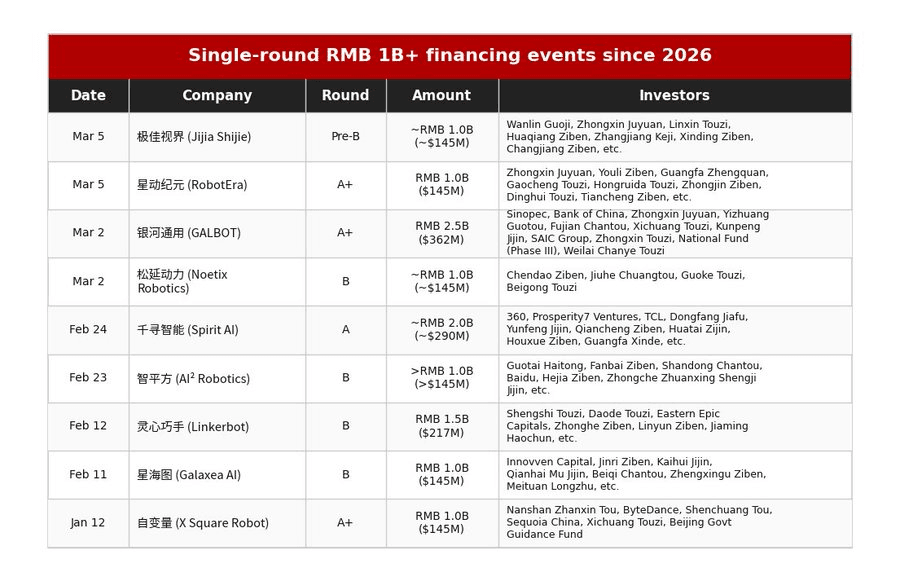Click the X Square Robot company cell
The width and height of the screenshot is (900, 581).
tap(203, 523)
